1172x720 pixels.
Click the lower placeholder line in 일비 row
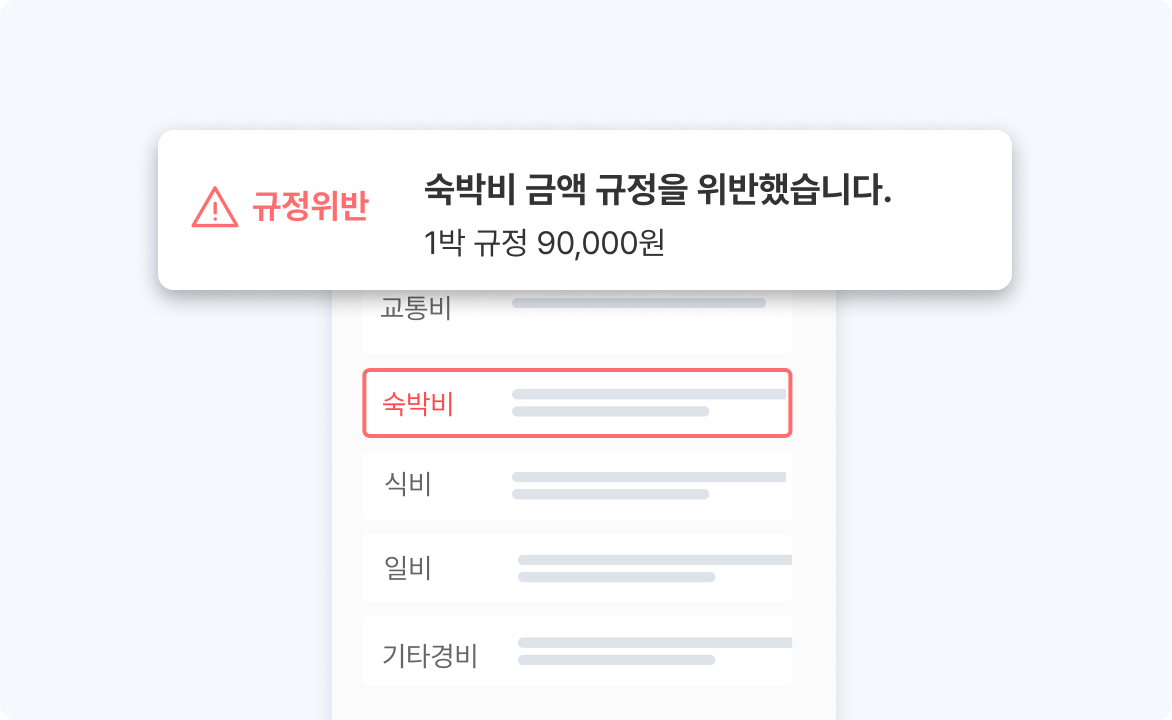pyautogui.click(x=616, y=577)
